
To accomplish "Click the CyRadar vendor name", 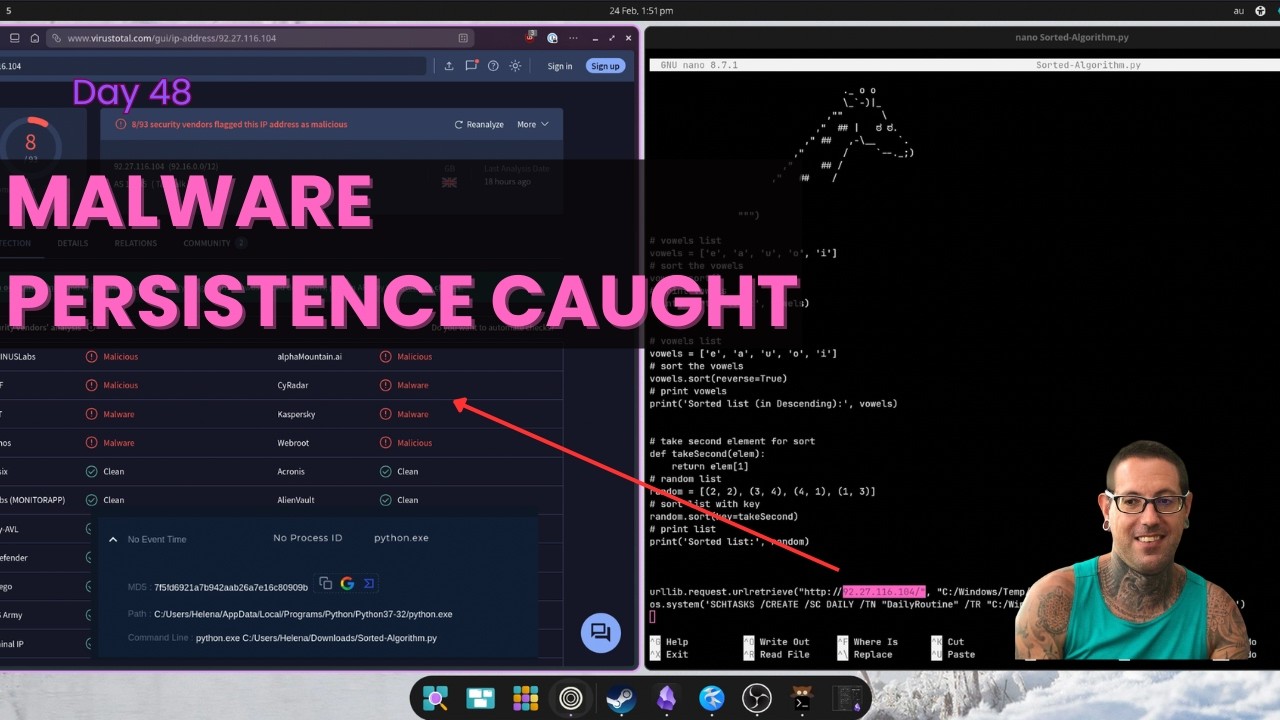I will point(294,385).
